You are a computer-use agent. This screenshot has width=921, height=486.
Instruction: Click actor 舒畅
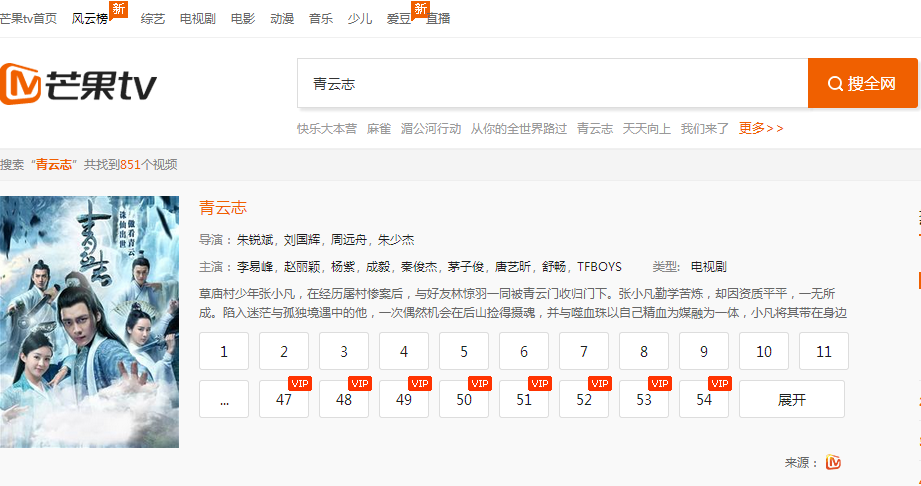click(554, 267)
